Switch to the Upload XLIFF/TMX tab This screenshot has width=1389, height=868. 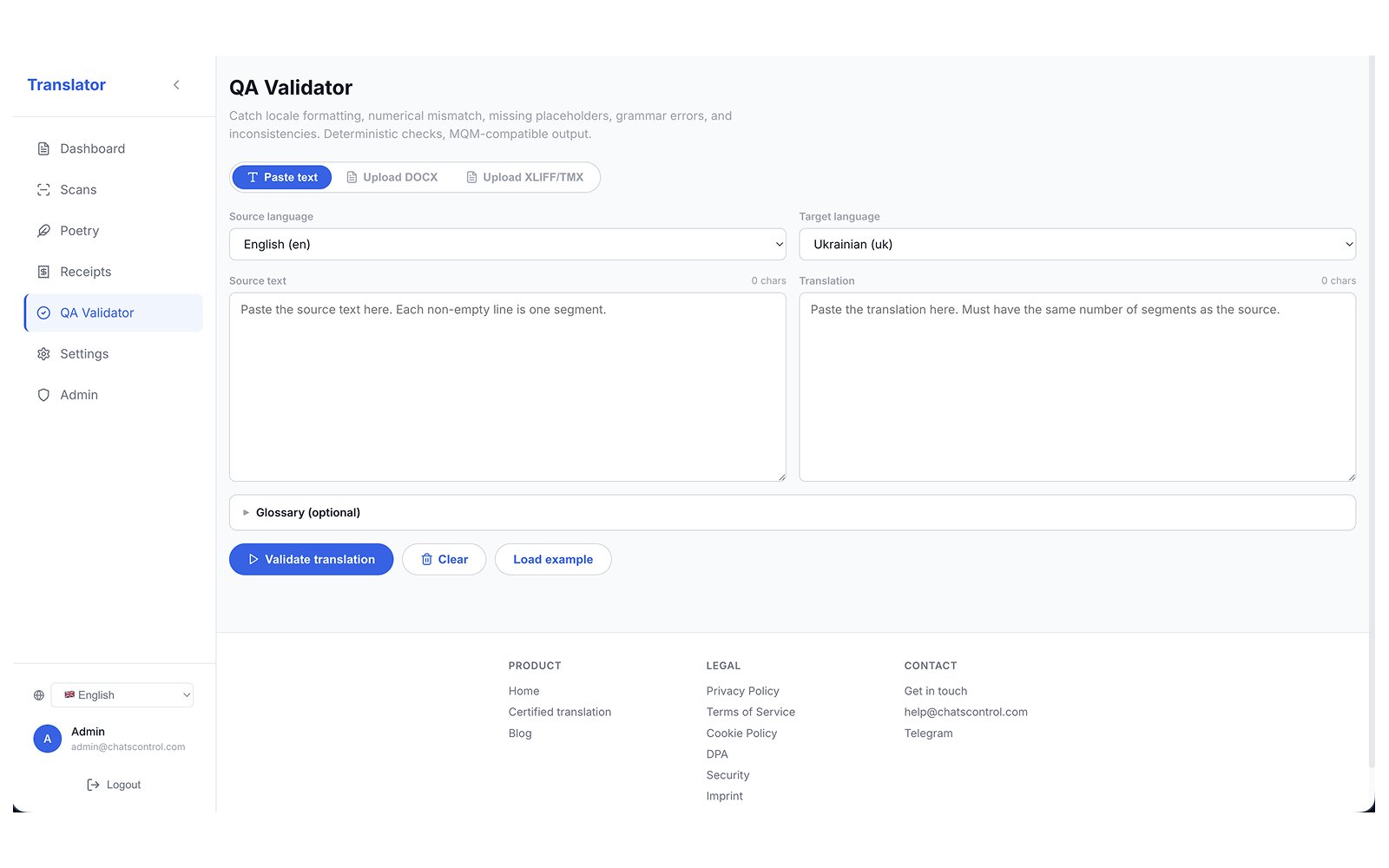tap(525, 177)
